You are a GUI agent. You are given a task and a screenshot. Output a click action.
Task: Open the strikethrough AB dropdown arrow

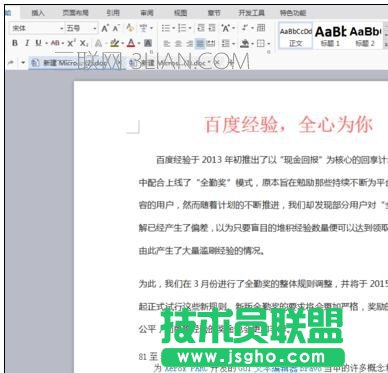click(x=62, y=43)
